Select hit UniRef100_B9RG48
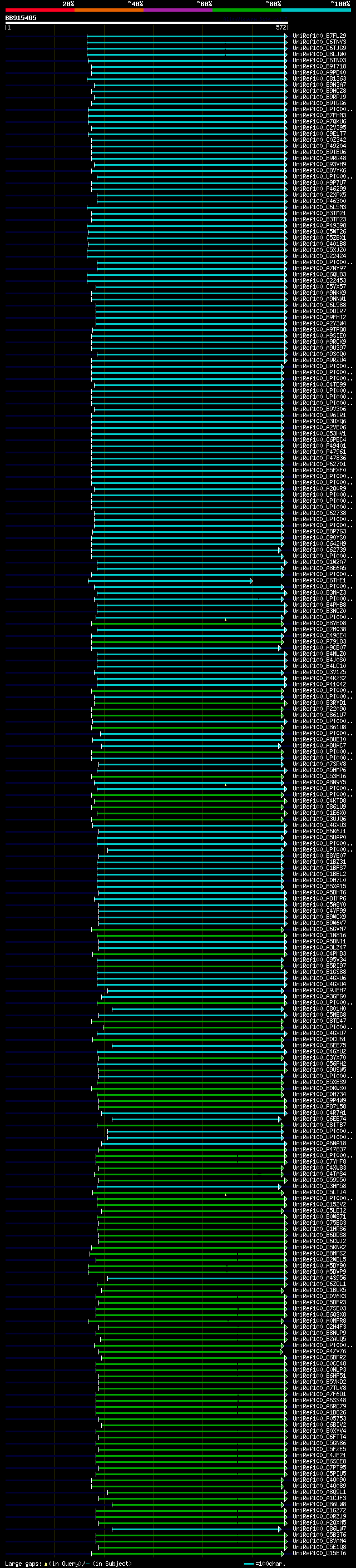Image resolution: width=356 pixels, height=1568 pixels. point(319,159)
